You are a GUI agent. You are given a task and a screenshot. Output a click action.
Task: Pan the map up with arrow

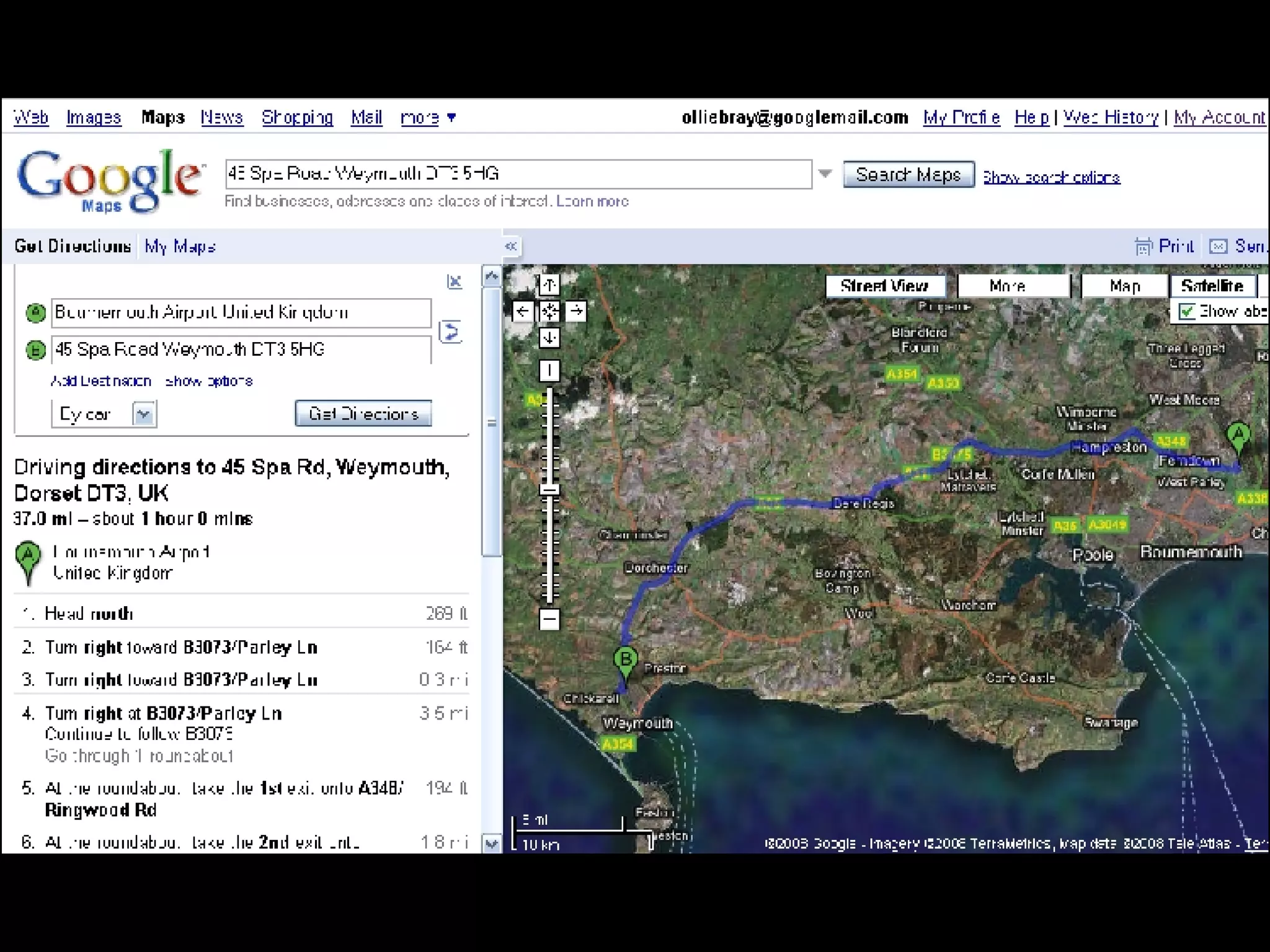point(549,286)
